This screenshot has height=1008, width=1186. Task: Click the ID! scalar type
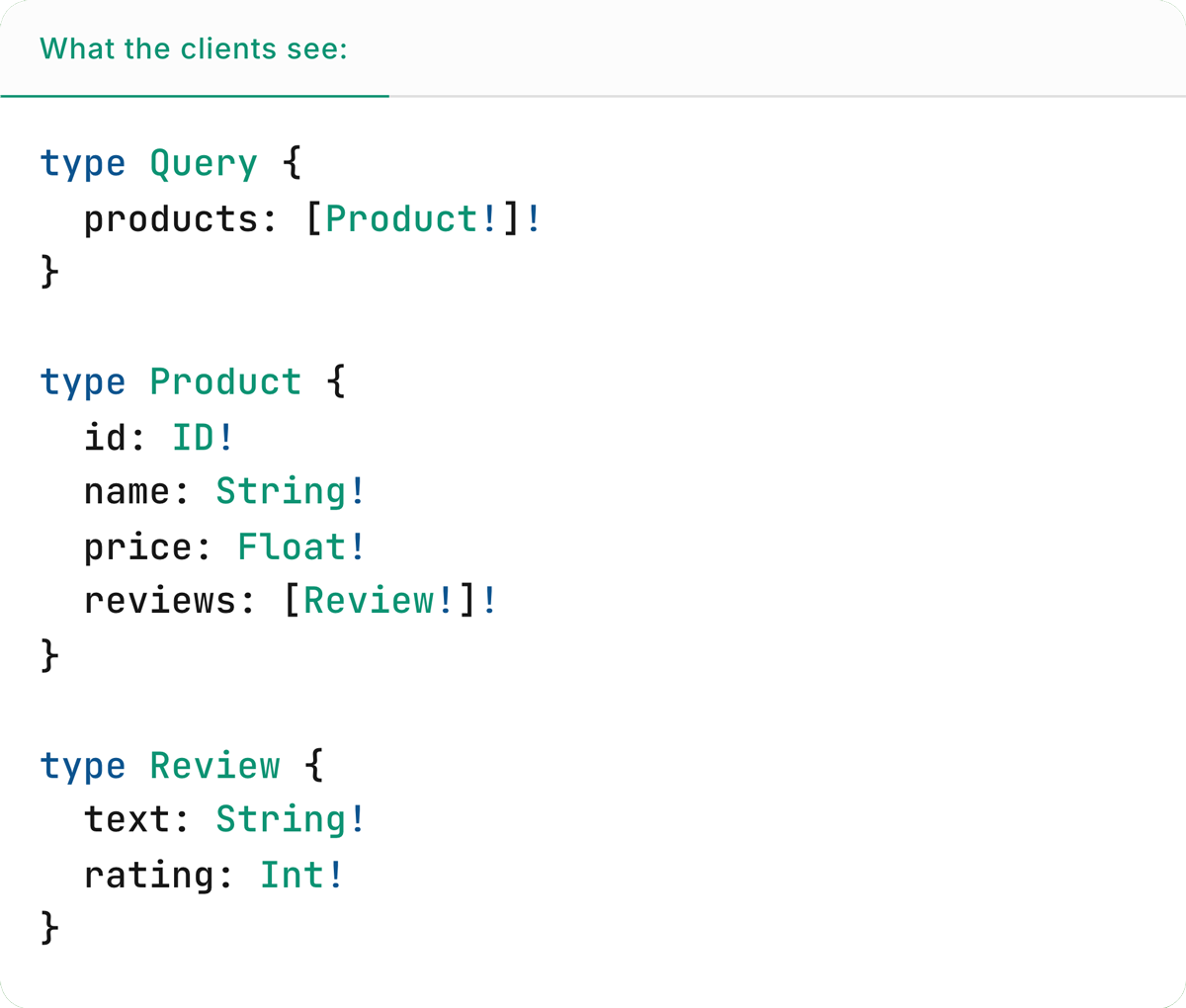coord(201,437)
